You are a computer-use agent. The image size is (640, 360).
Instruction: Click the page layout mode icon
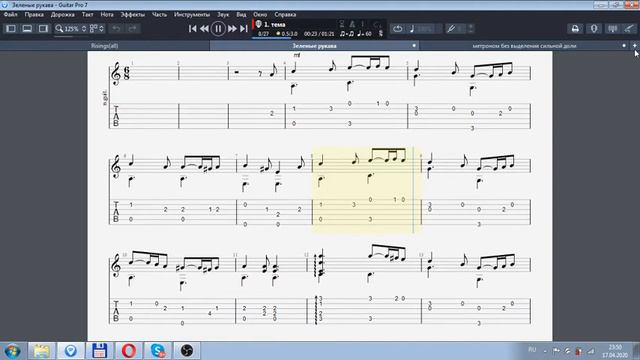(x=94, y=29)
